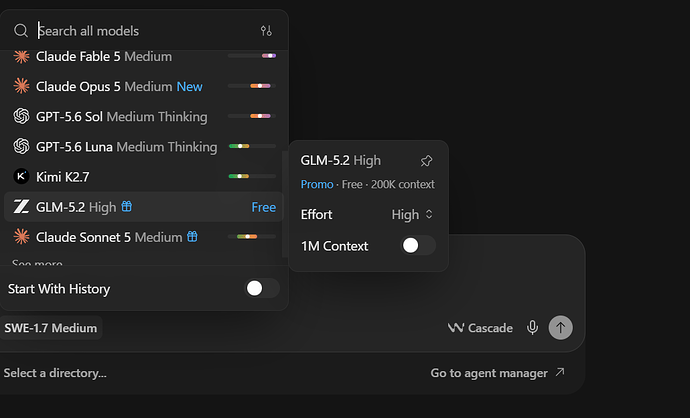
Task: Enable the 1M Context toggle
Action: (418, 246)
